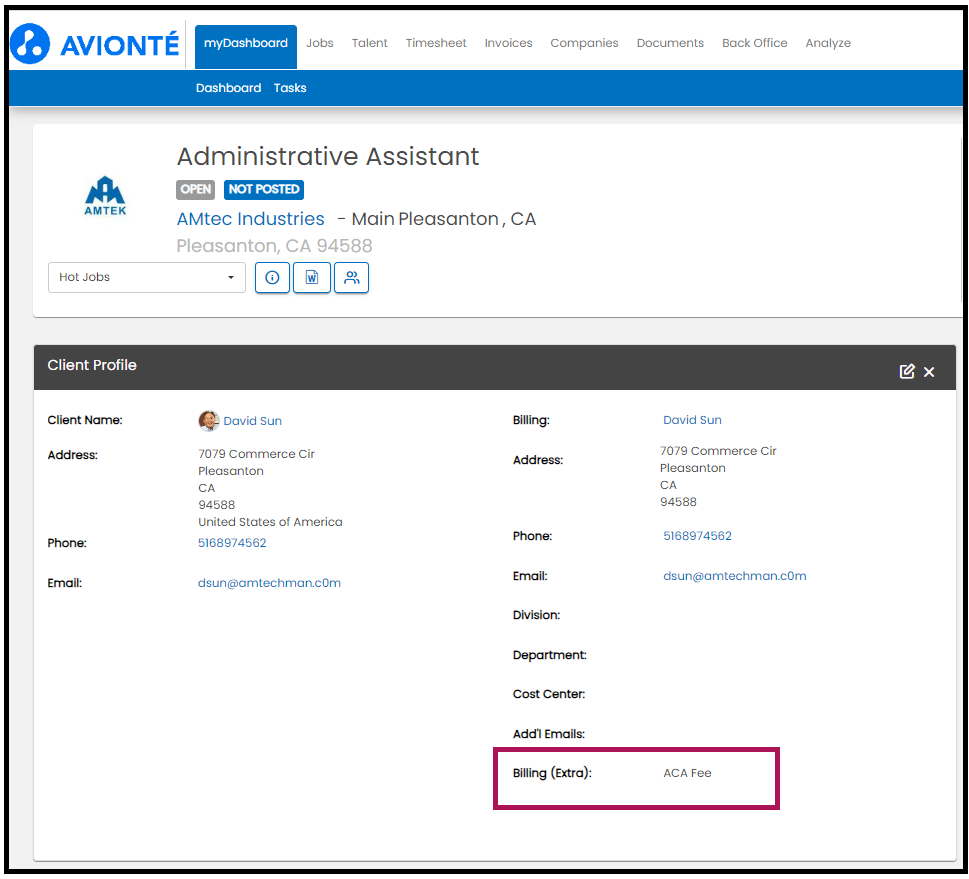Open the AMtec Industries company link
This screenshot has width=969, height=879.
[x=250, y=219]
